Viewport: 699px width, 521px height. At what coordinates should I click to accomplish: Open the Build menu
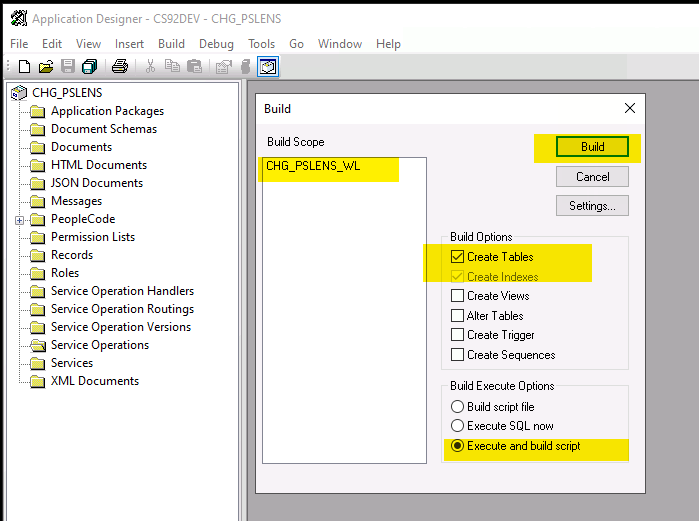[x=171, y=44]
